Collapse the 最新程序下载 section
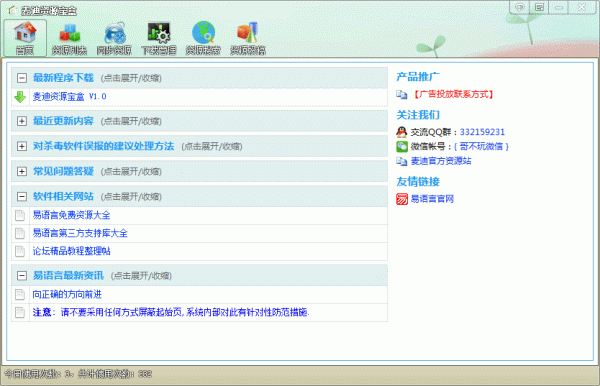The width and height of the screenshot is (600, 386). (x=22, y=78)
